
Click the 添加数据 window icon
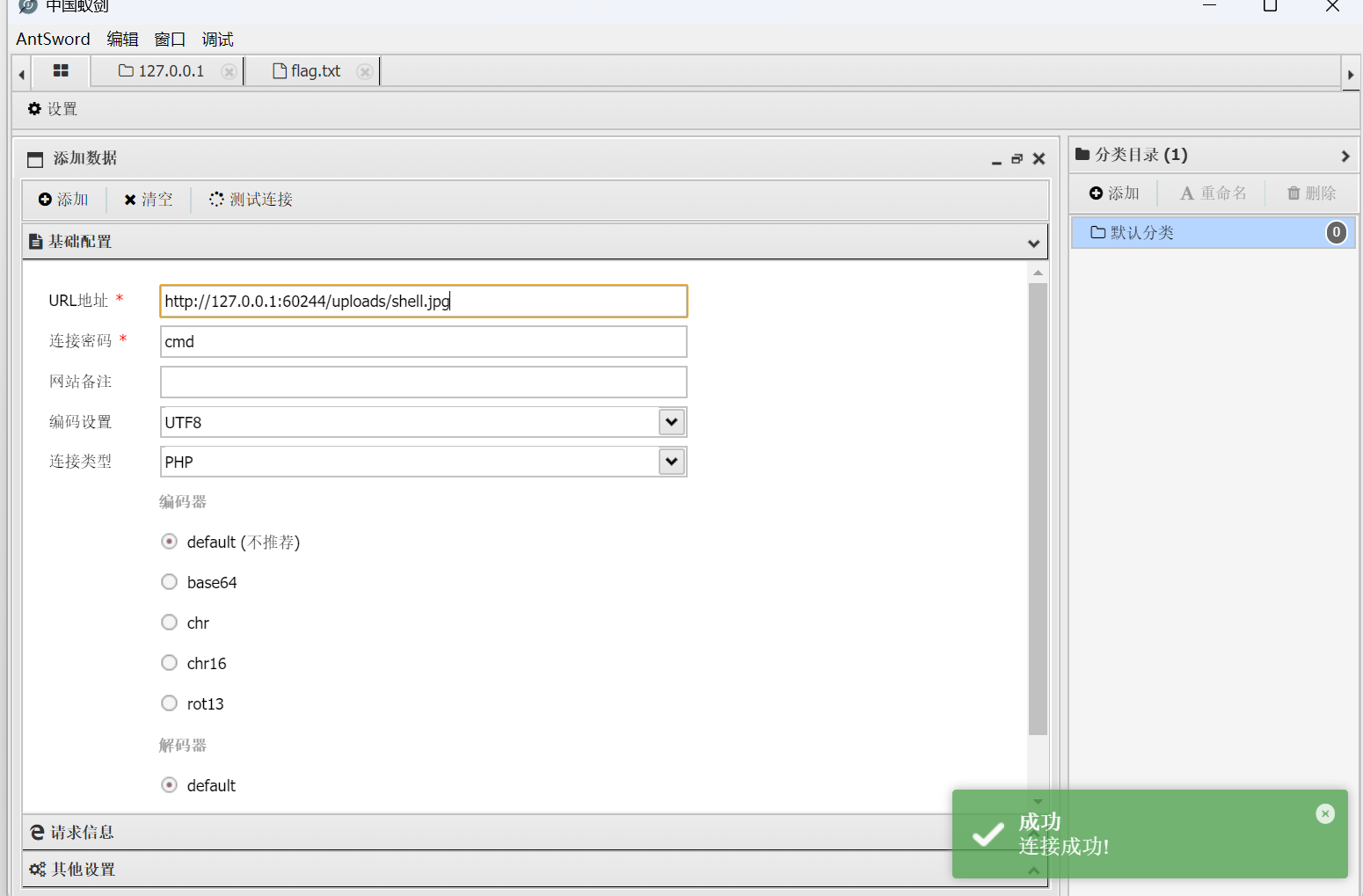coord(35,159)
